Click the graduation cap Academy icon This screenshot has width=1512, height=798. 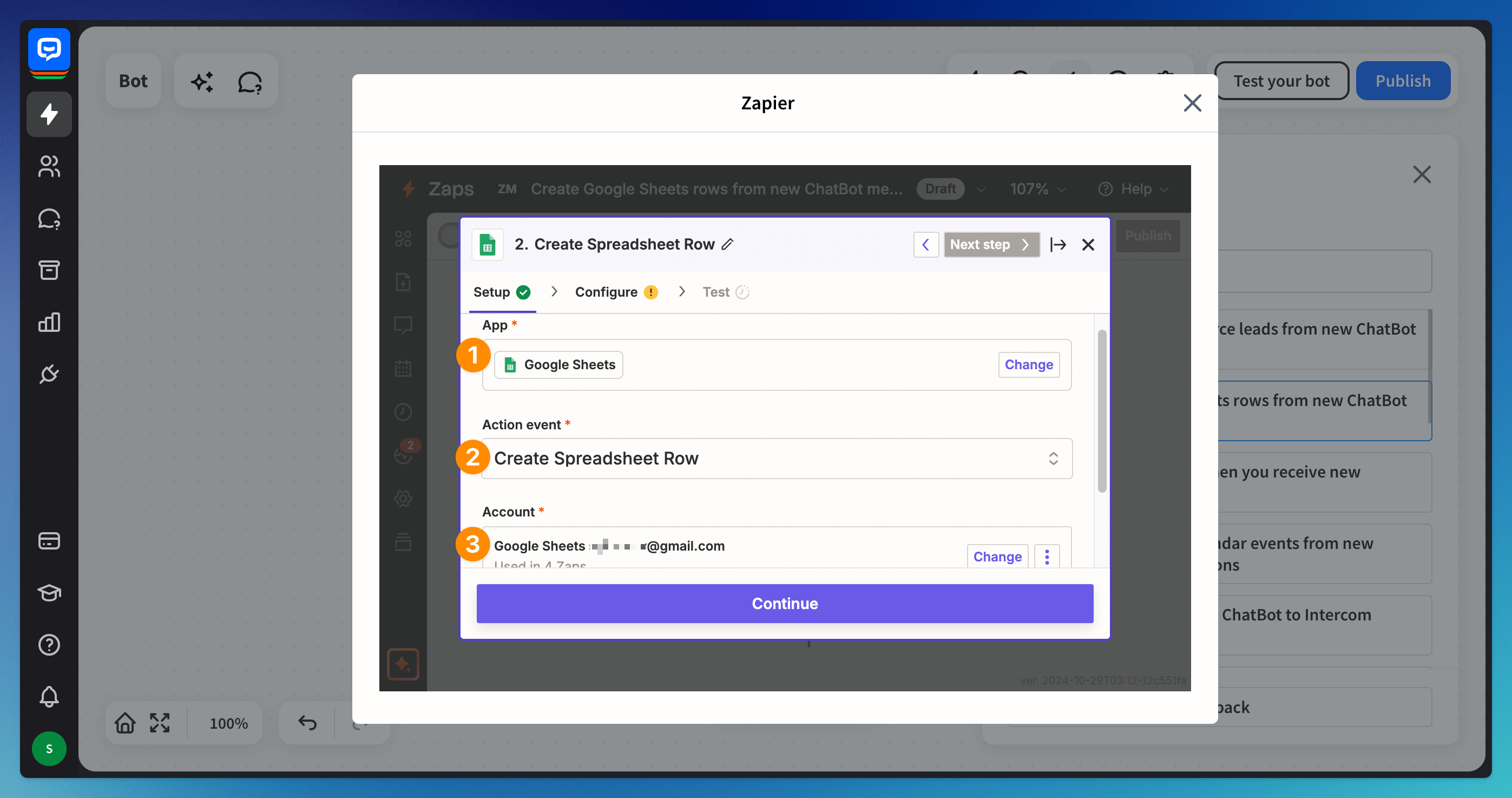pyautogui.click(x=49, y=592)
